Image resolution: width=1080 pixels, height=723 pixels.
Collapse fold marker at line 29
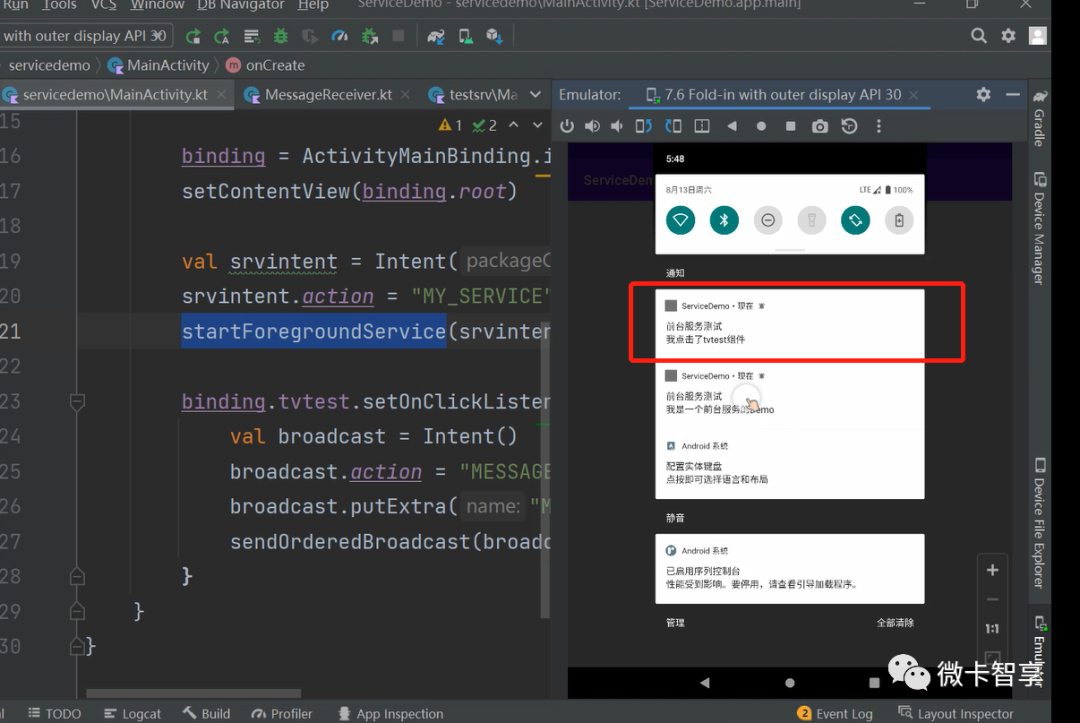point(77,611)
